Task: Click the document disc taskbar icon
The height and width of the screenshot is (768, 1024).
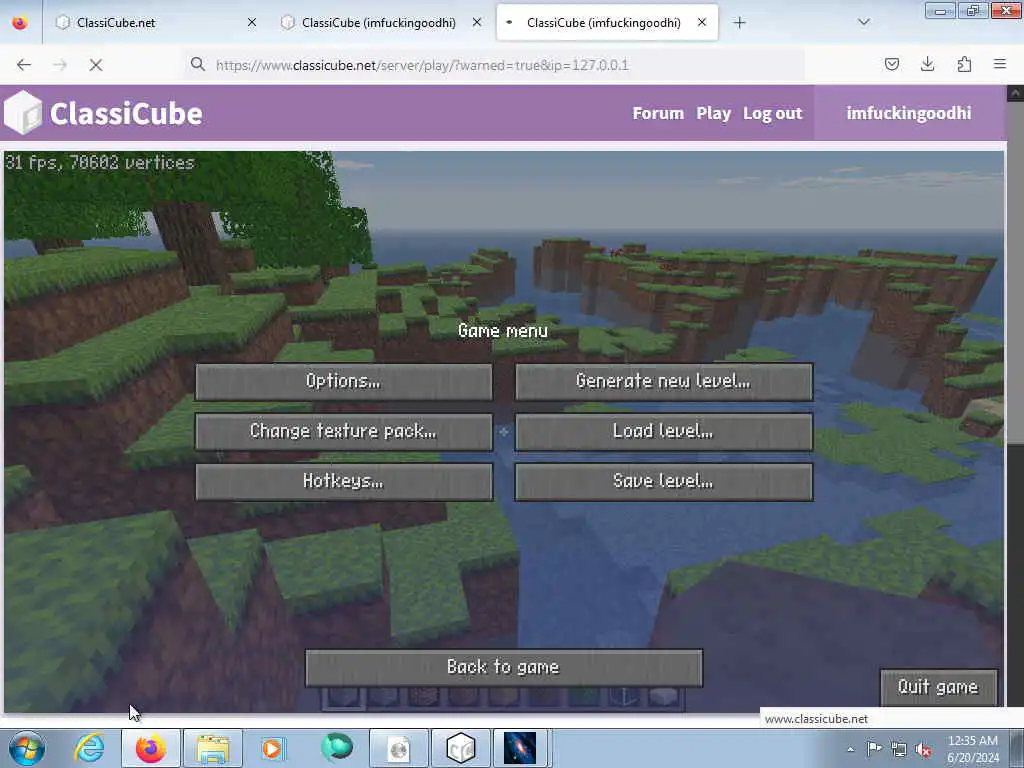Action: tap(399, 748)
